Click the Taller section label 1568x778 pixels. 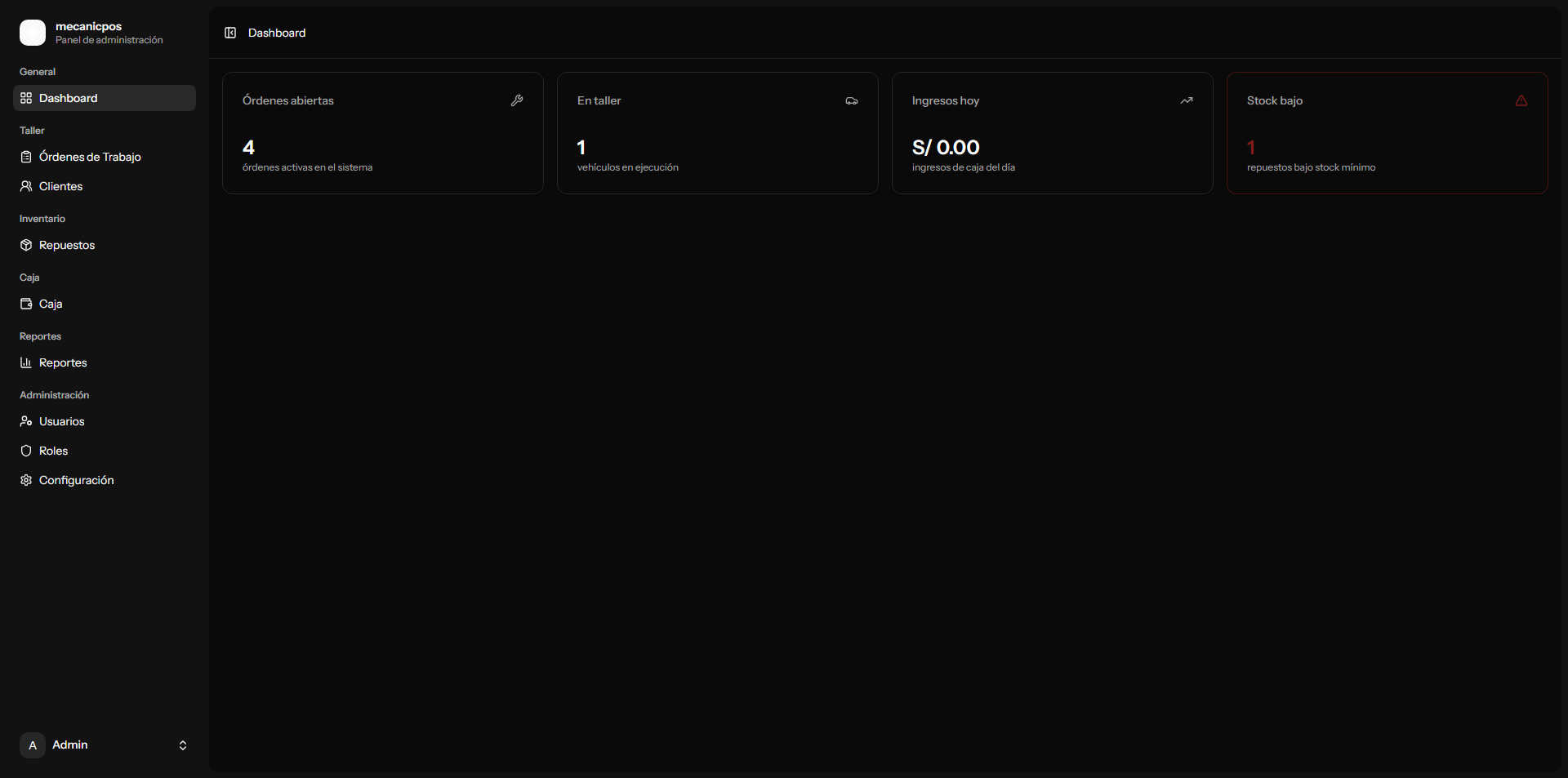pos(32,131)
